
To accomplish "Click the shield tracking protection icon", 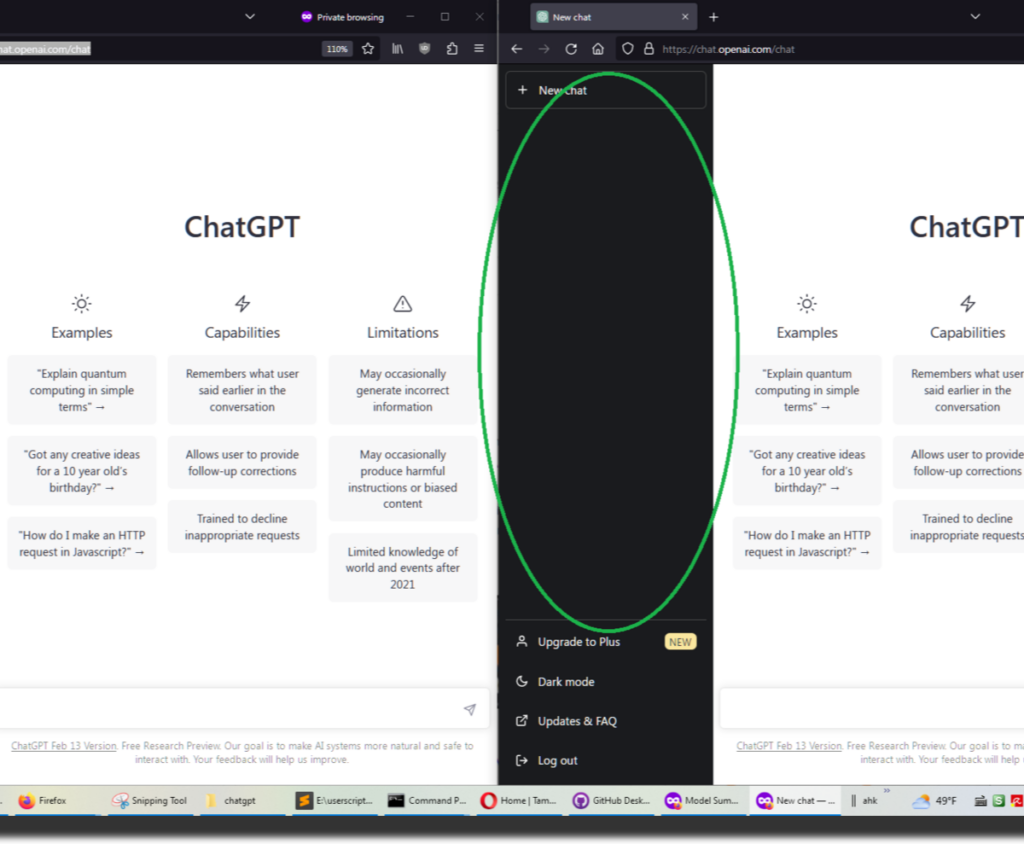I will 627,48.
